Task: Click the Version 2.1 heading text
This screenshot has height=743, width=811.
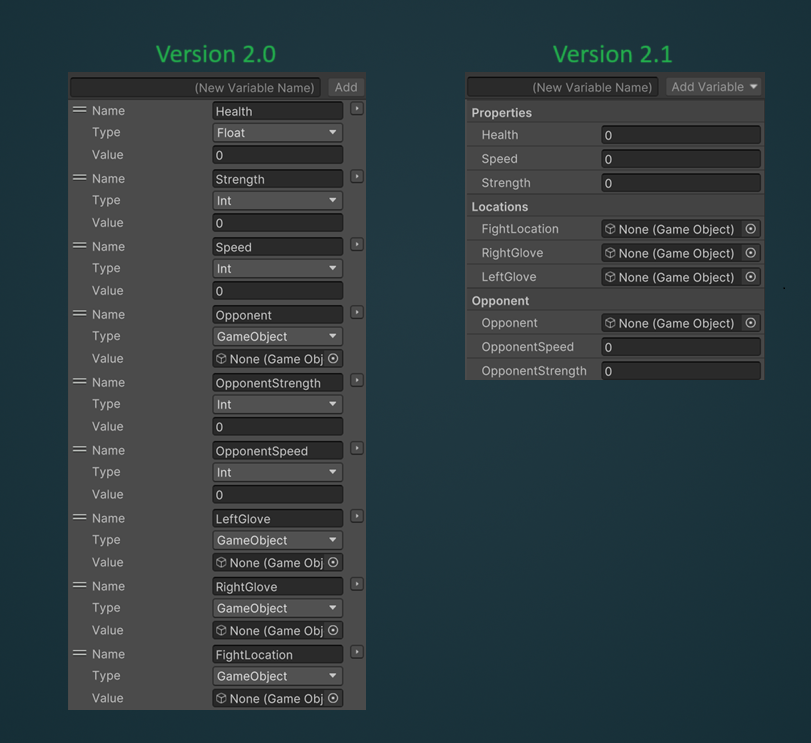Action: click(613, 54)
